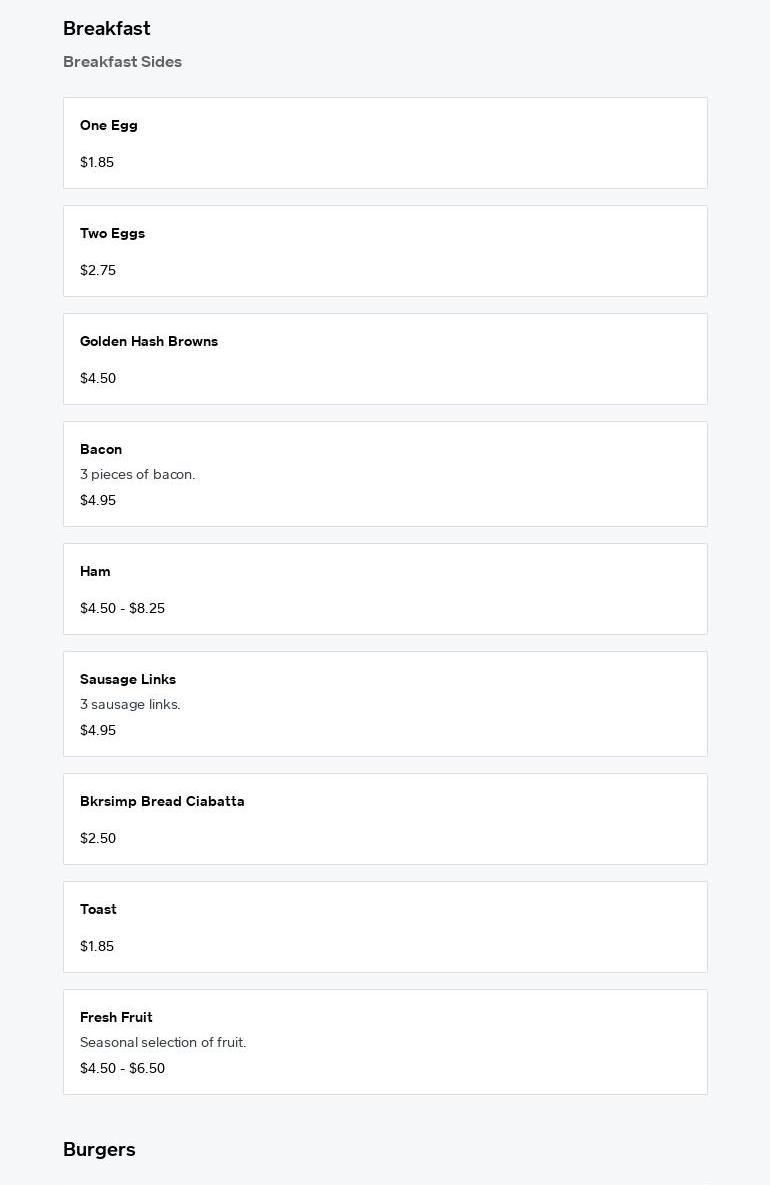Click the $4.50 - $8.25 Ham price
Viewport: 770px width, 1185px height.
pos(122,609)
